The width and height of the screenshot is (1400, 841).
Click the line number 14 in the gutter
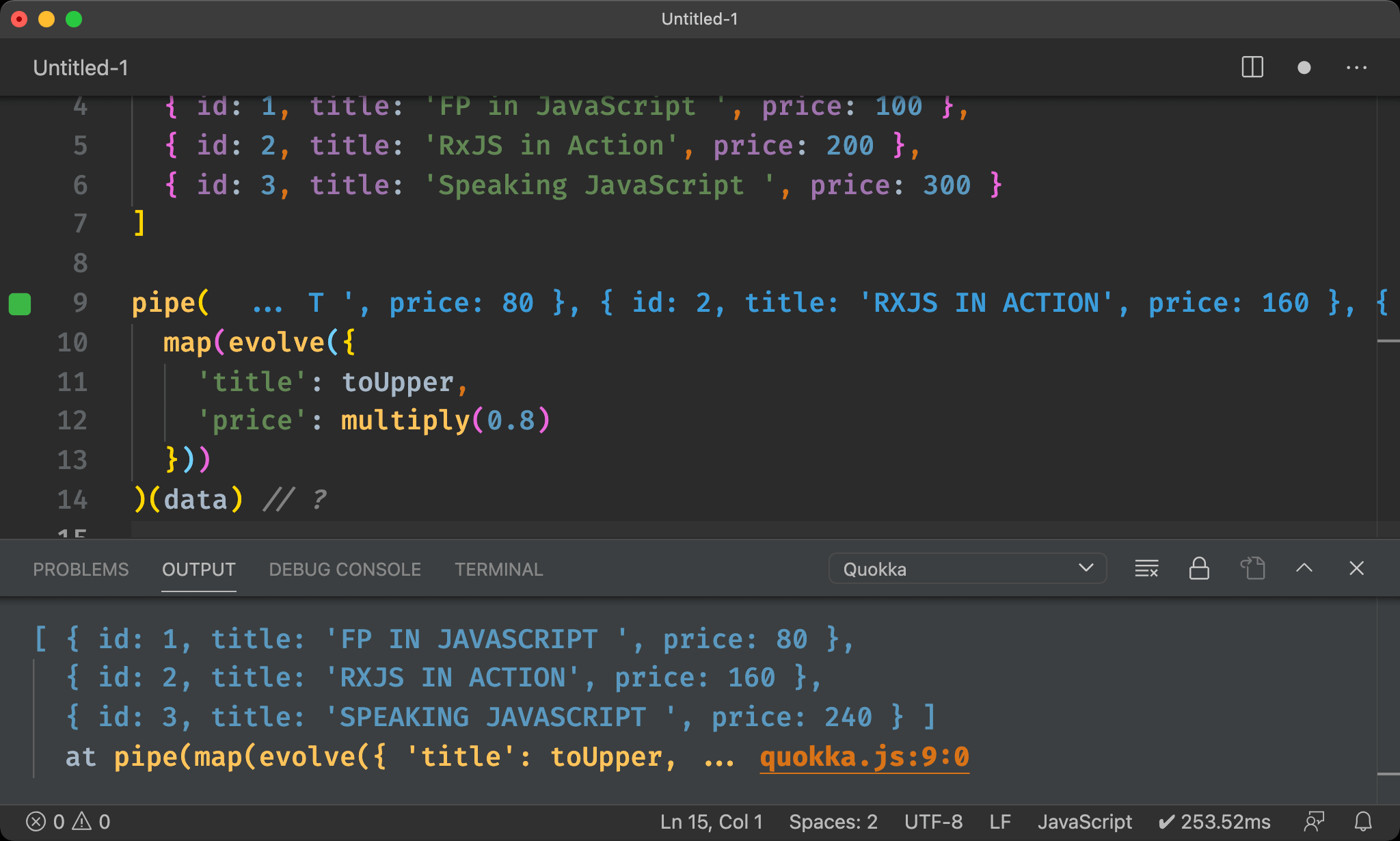pos(72,499)
